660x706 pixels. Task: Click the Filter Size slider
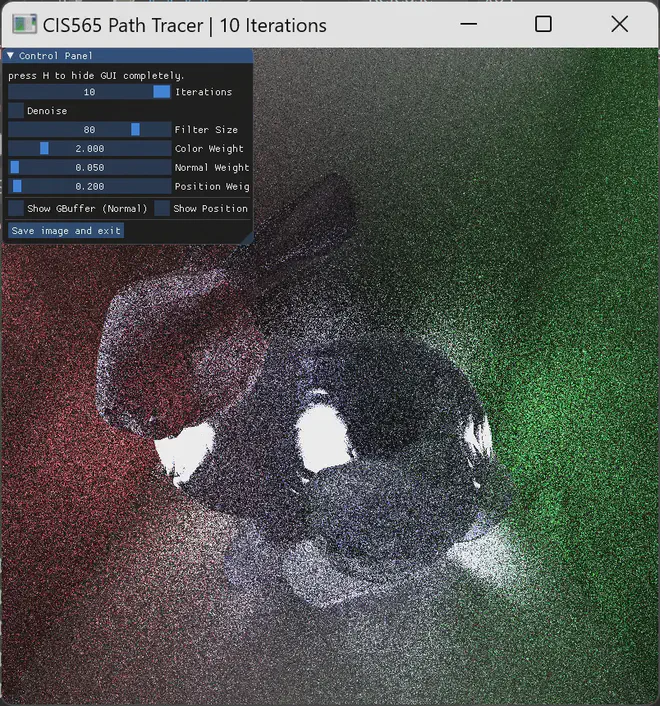[x=90, y=130]
